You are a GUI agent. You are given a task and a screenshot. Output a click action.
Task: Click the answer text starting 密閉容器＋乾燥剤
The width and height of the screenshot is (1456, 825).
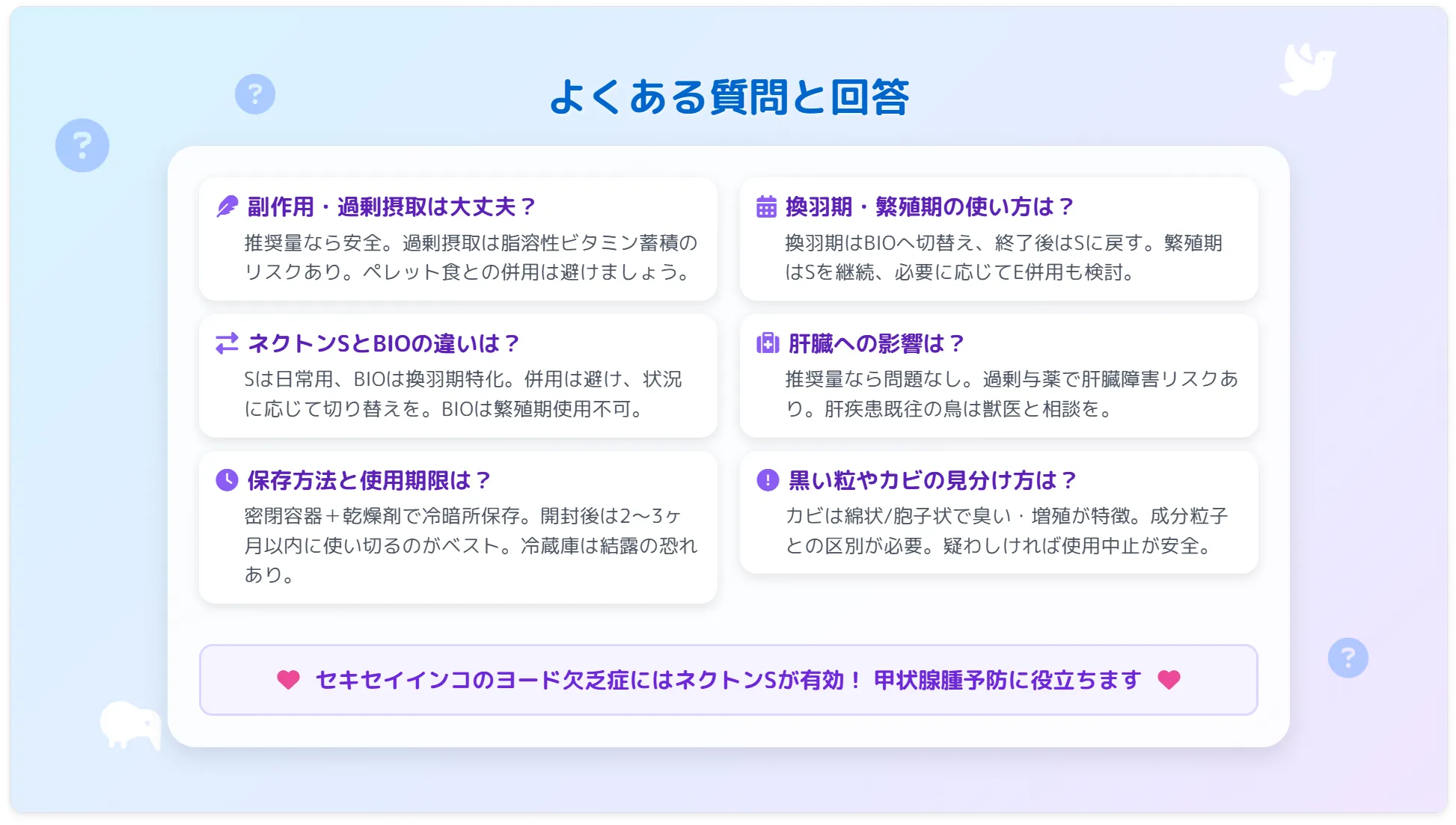[x=471, y=545]
